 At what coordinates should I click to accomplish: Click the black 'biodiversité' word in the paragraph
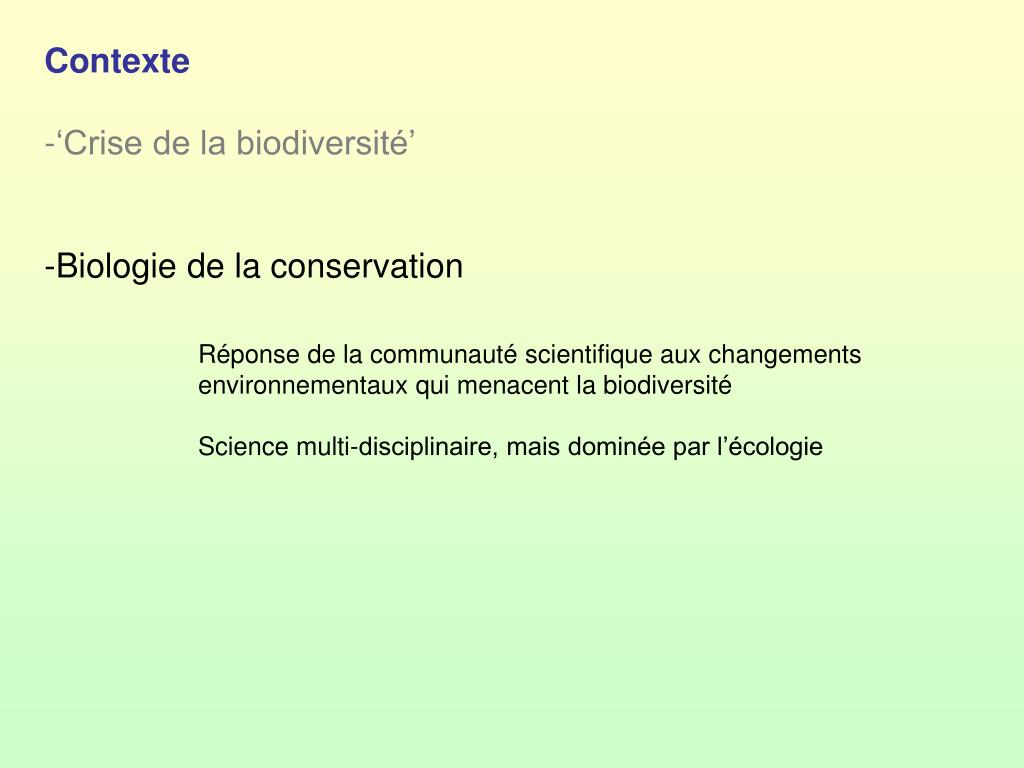667,385
